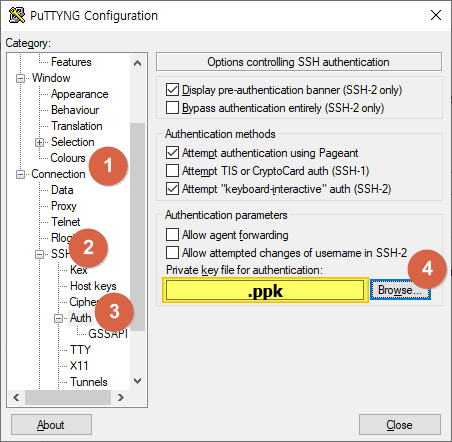Click the vertical scrollbar thumb in tree
Viewport: 452px width, 442px height.
137,227
